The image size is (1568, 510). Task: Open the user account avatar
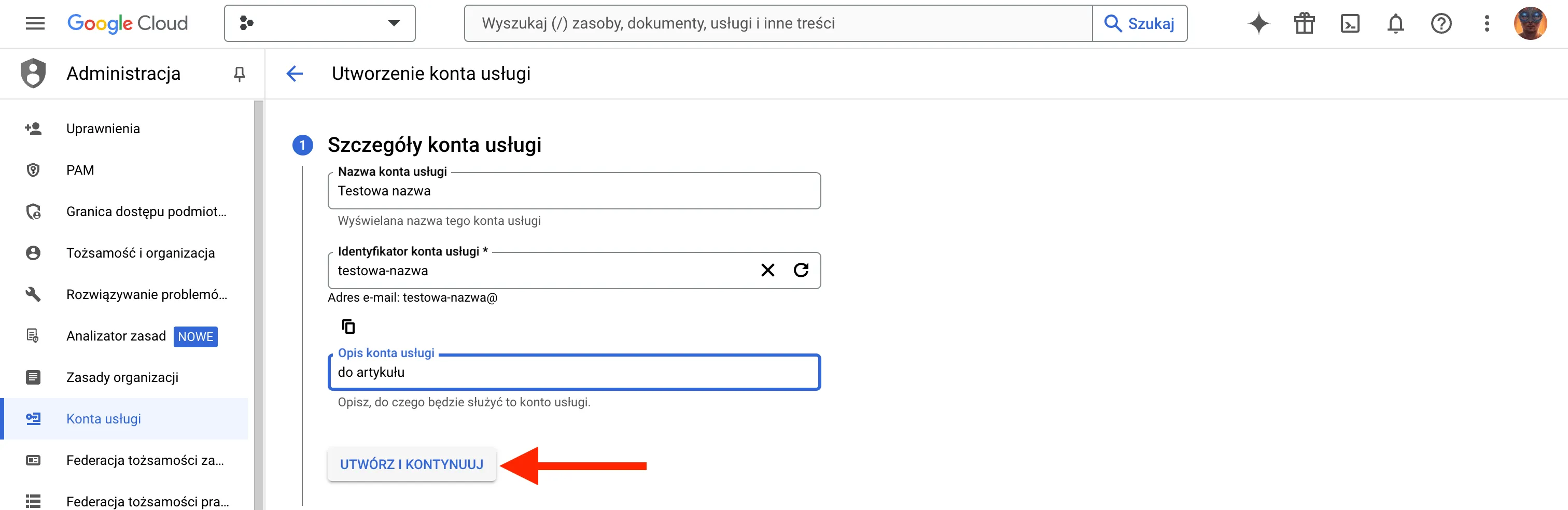(x=1530, y=24)
